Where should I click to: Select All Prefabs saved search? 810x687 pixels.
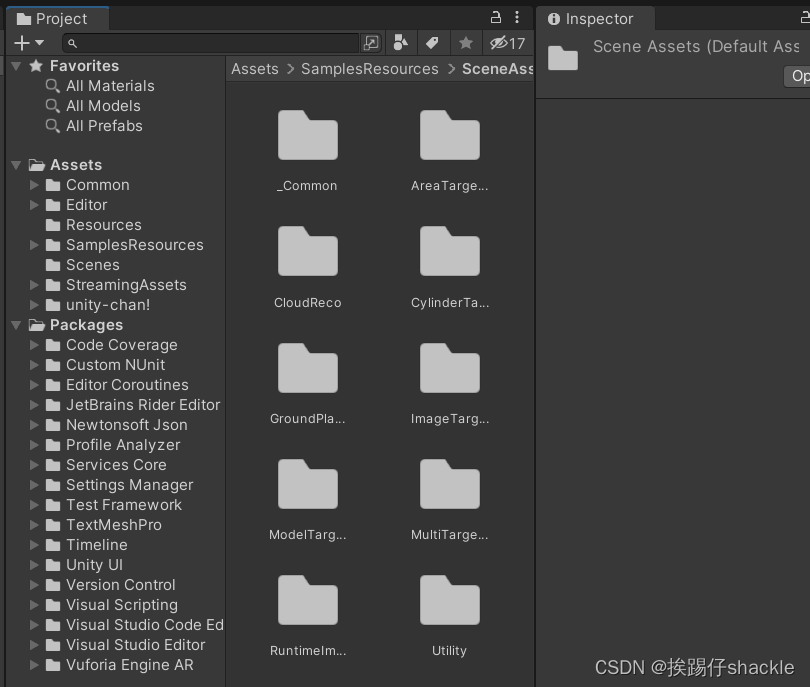[104, 126]
